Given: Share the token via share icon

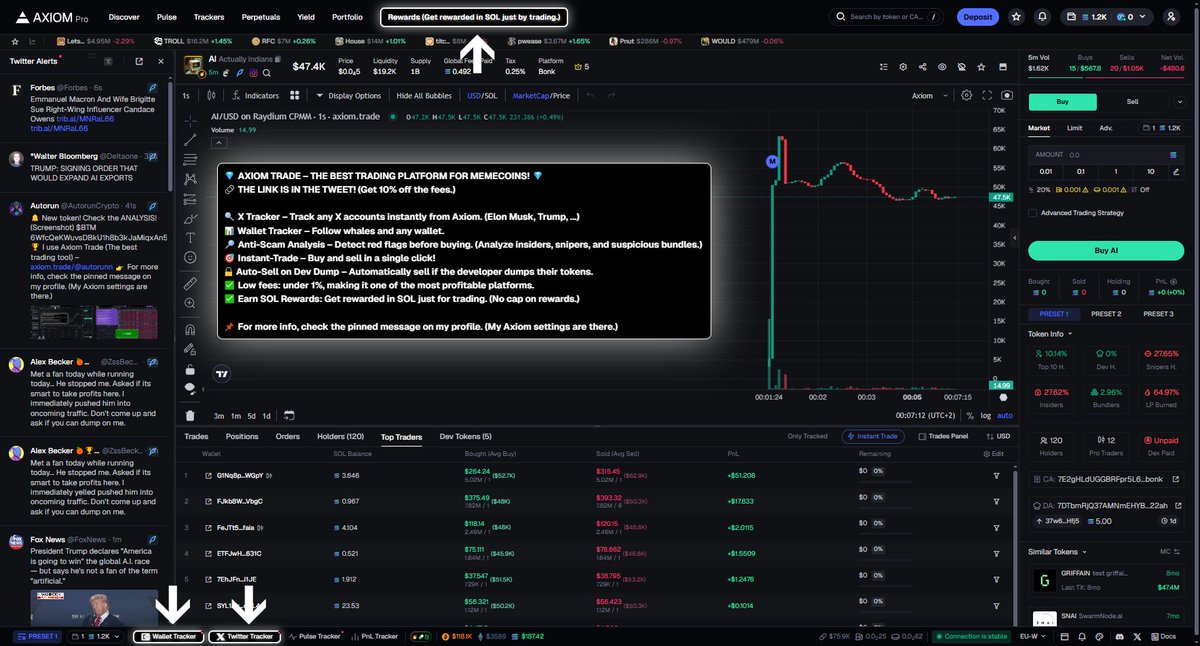Looking at the screenshot, I should pos(921,67).
